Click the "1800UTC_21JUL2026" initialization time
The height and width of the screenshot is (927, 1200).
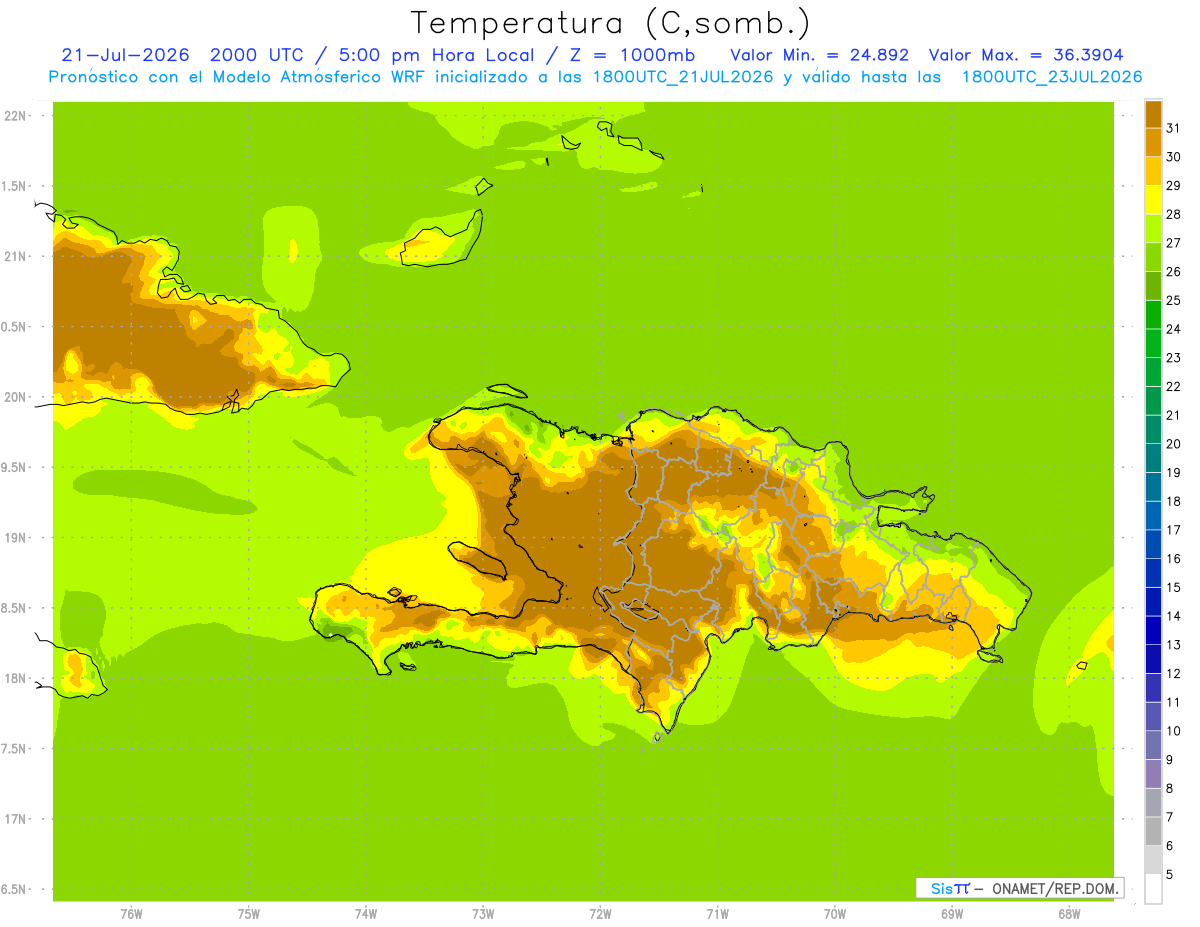[679, 77]
